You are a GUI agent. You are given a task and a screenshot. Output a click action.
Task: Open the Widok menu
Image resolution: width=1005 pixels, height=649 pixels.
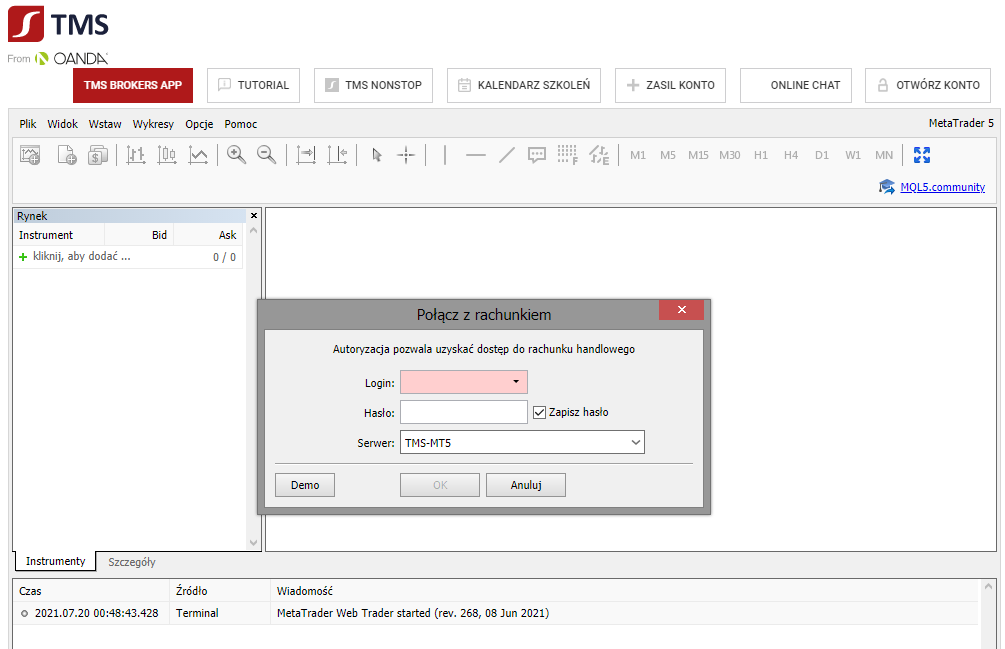[x=62, y=124]
